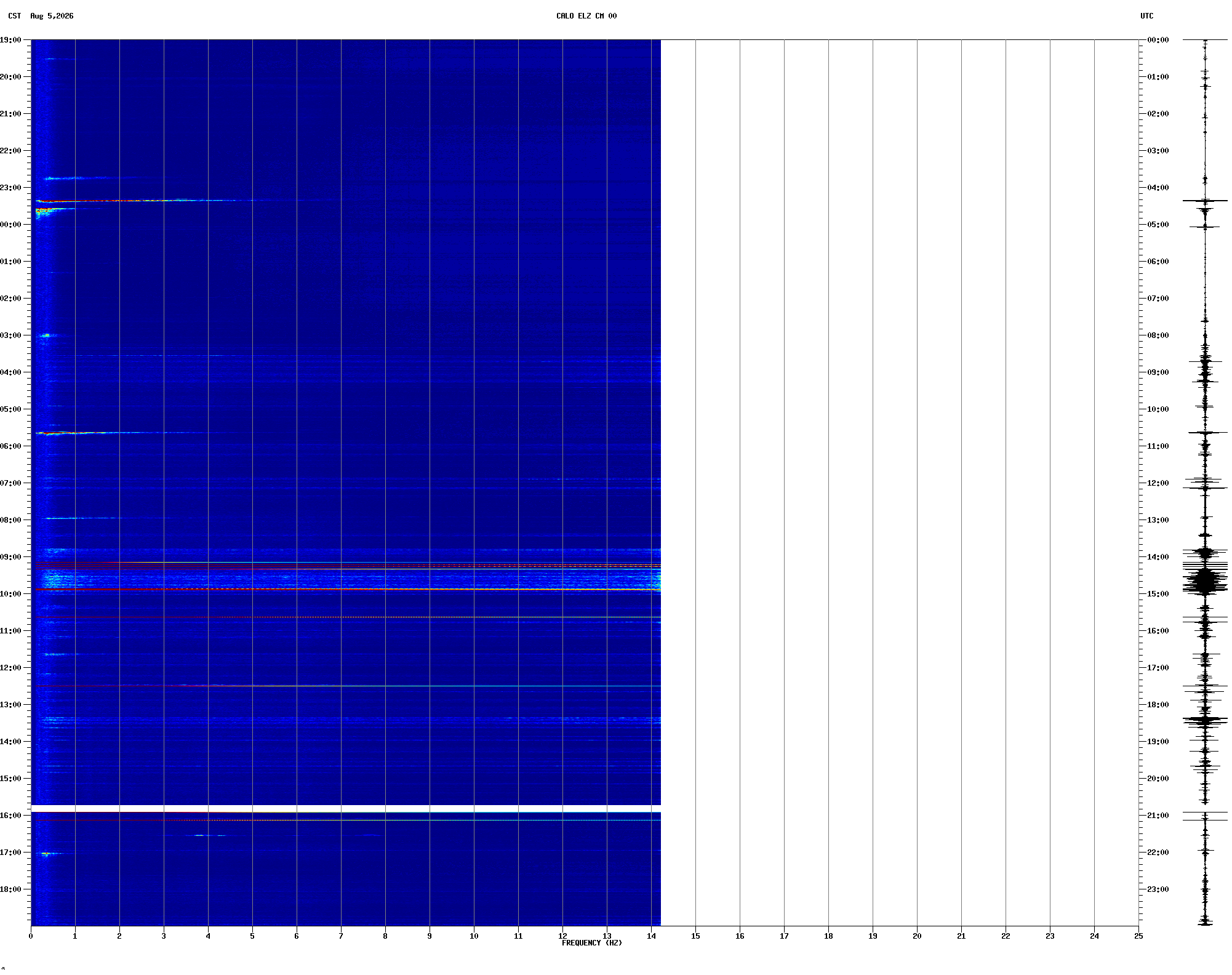
Task: Click the 18:00 label on CST axis
Action: coord(10,889)
